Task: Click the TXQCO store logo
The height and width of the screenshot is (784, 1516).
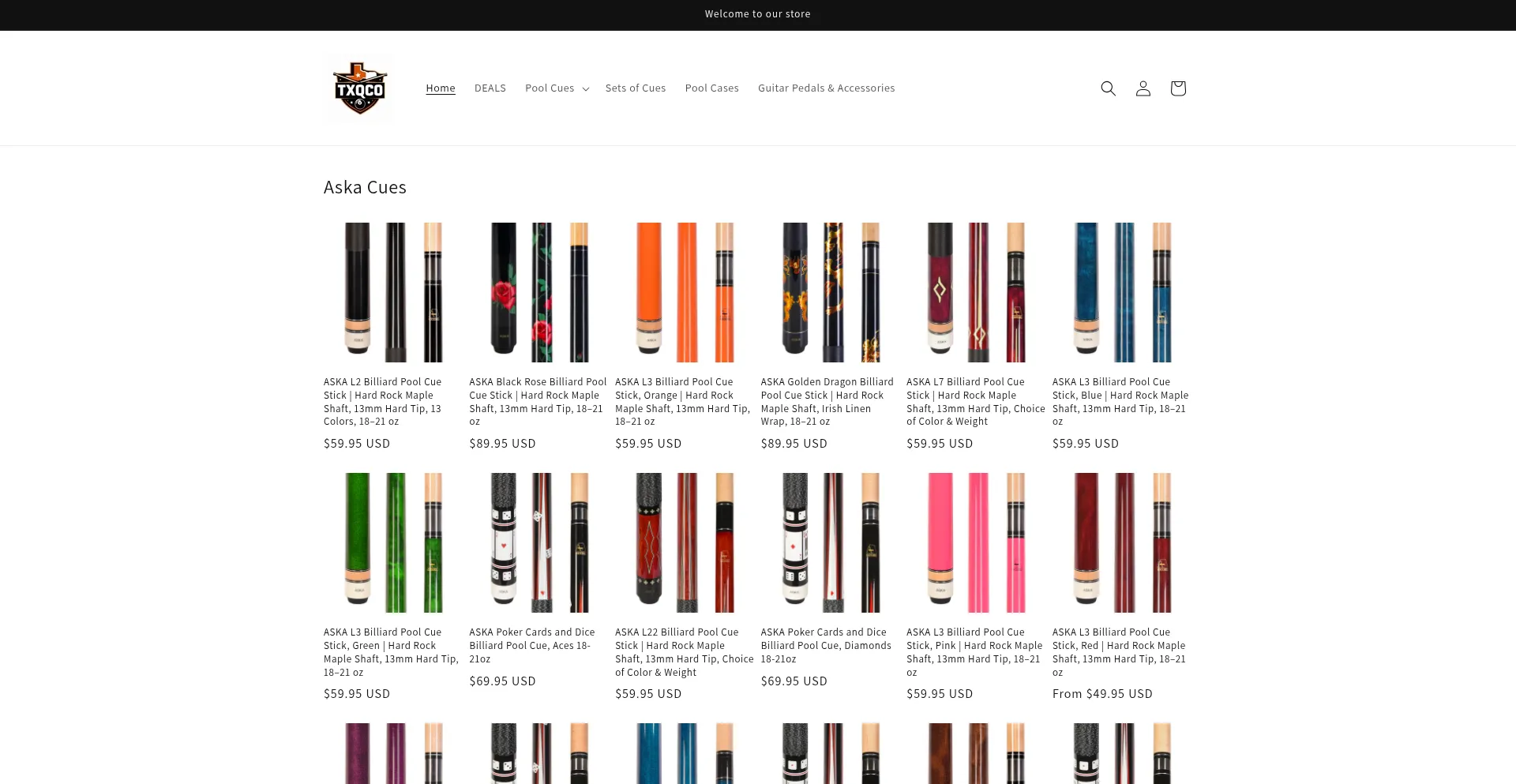Action: (x=359, y=88)
